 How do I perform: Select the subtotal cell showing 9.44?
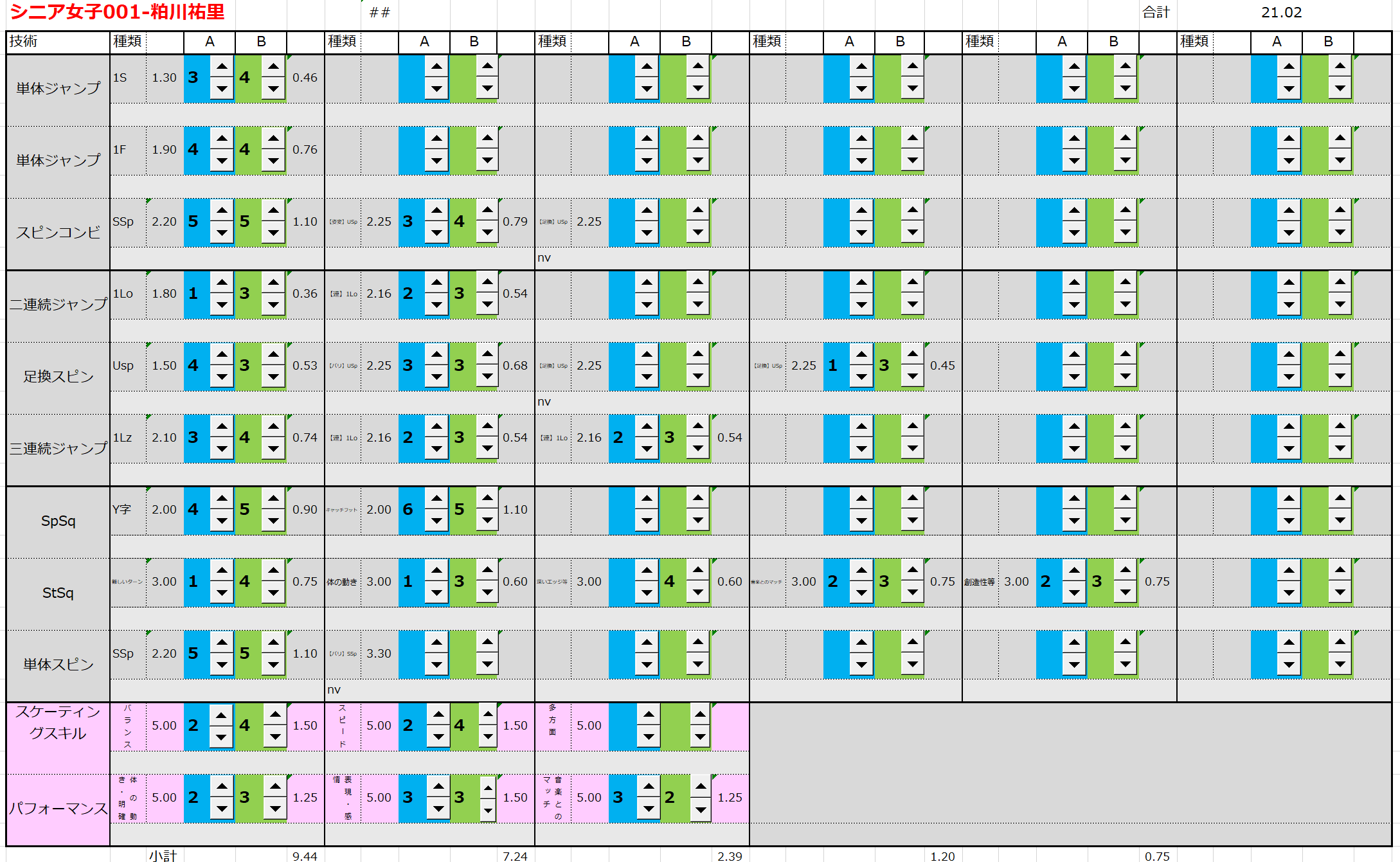click(x=305, y=856)
